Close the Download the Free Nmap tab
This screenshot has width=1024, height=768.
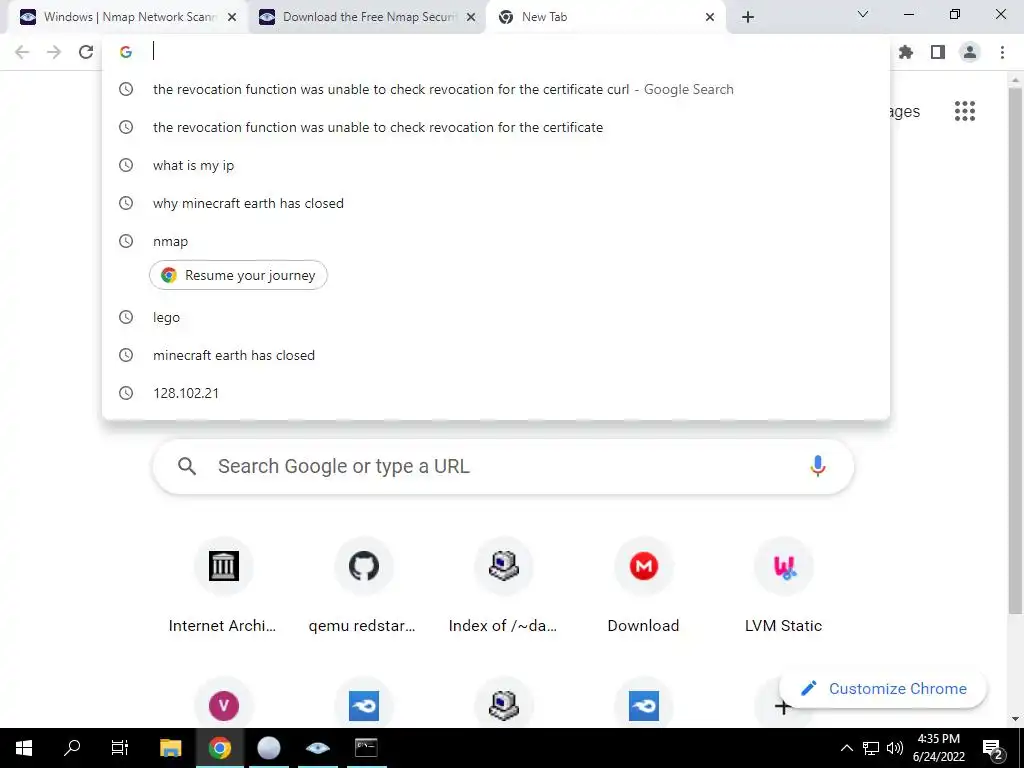pos(471,17)
